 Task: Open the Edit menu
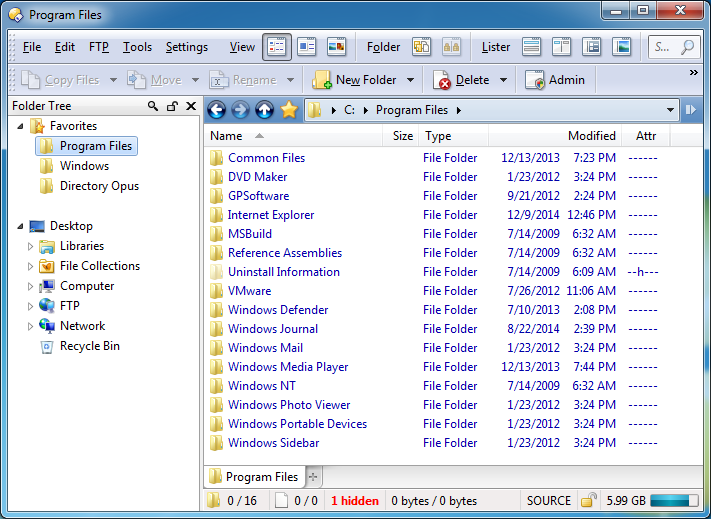[65, 47]
